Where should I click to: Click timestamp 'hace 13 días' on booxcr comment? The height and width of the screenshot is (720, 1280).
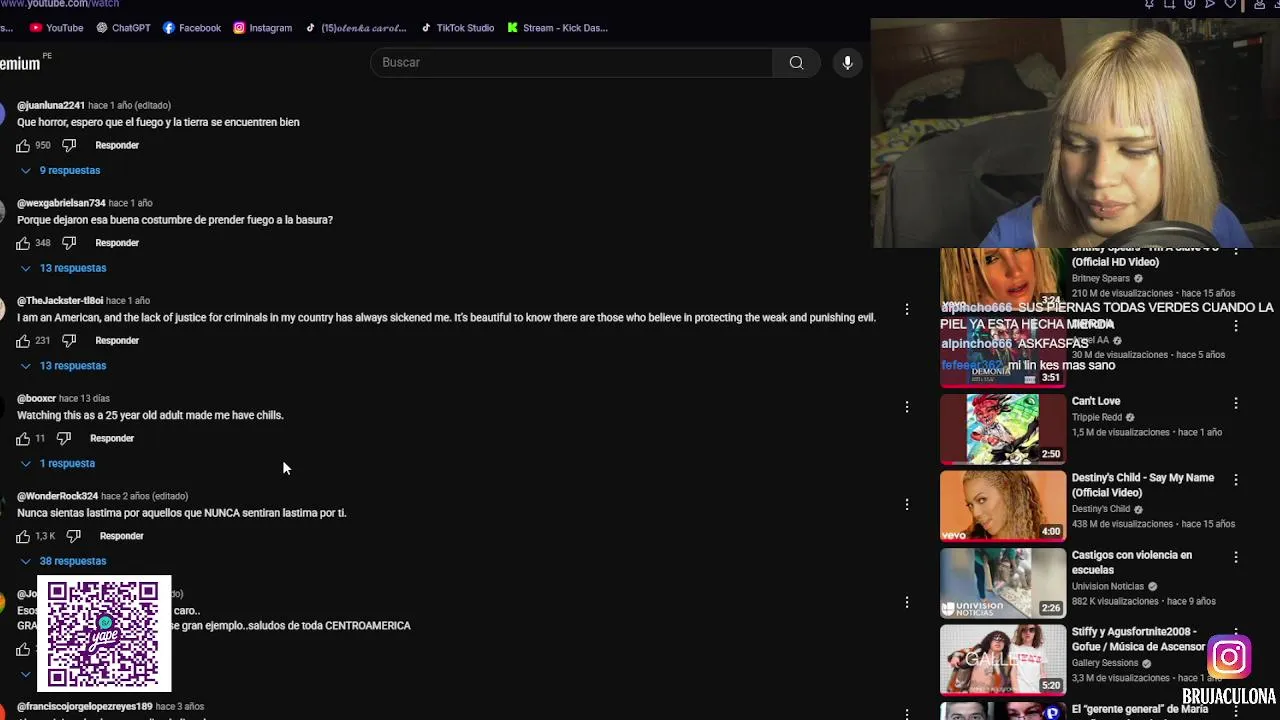[x=84, y=399]
